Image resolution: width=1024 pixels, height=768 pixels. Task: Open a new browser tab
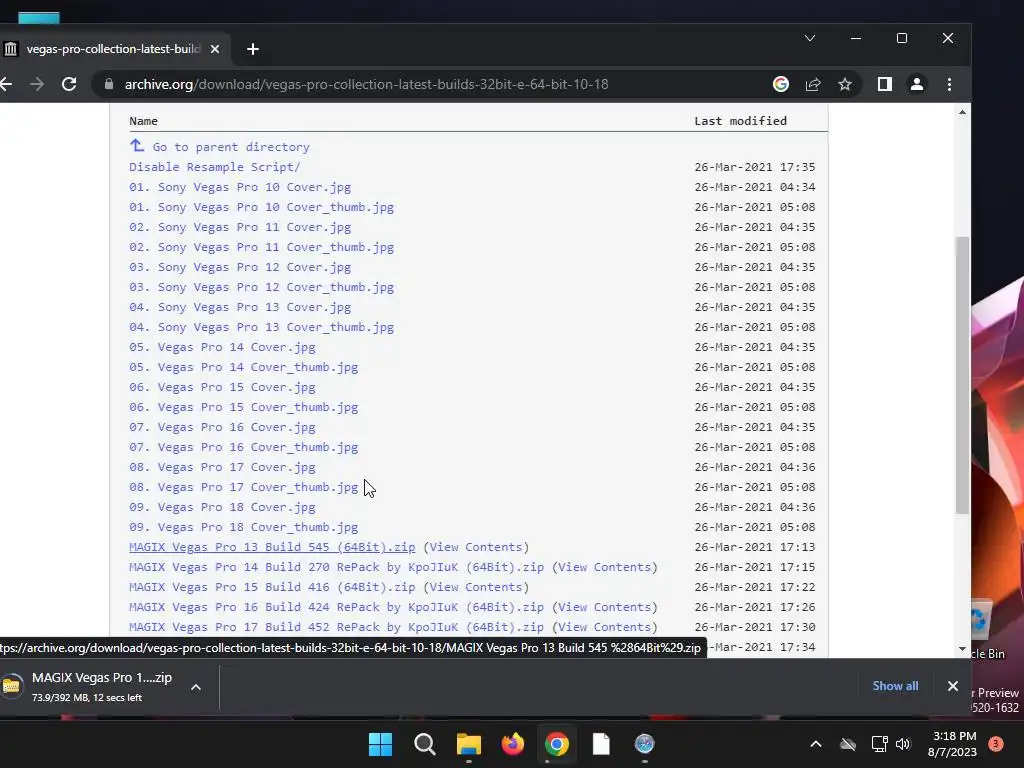[253, 49]
